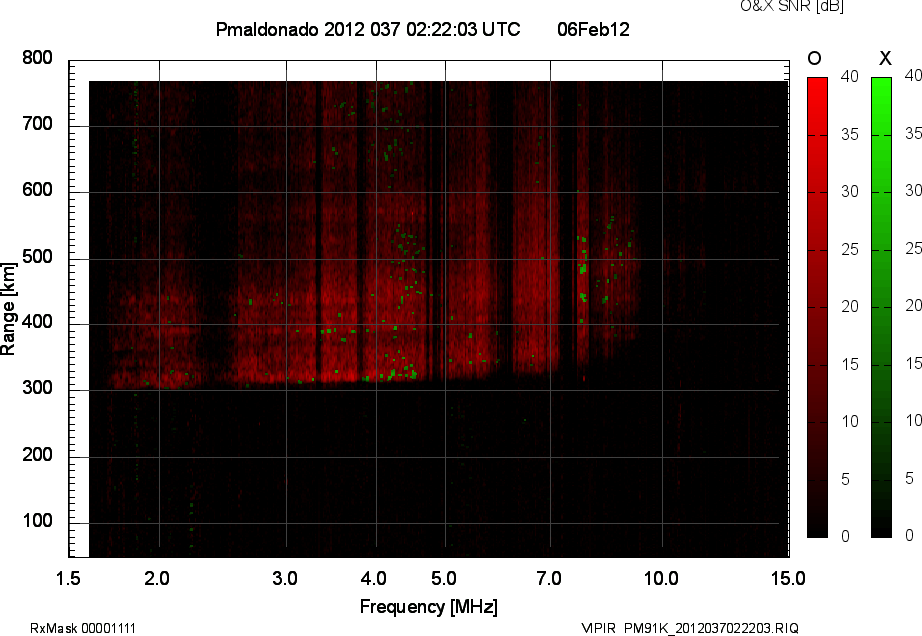This screenshot has width=922, height=636.
Task: Click the X label above the green colorbar
Action: click(883, 59)
